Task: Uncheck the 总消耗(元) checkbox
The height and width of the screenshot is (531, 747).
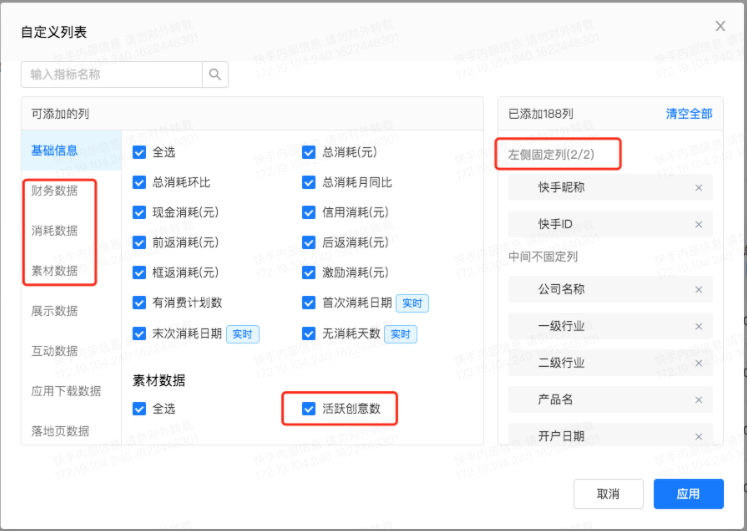Action: [x=309, y=152]
